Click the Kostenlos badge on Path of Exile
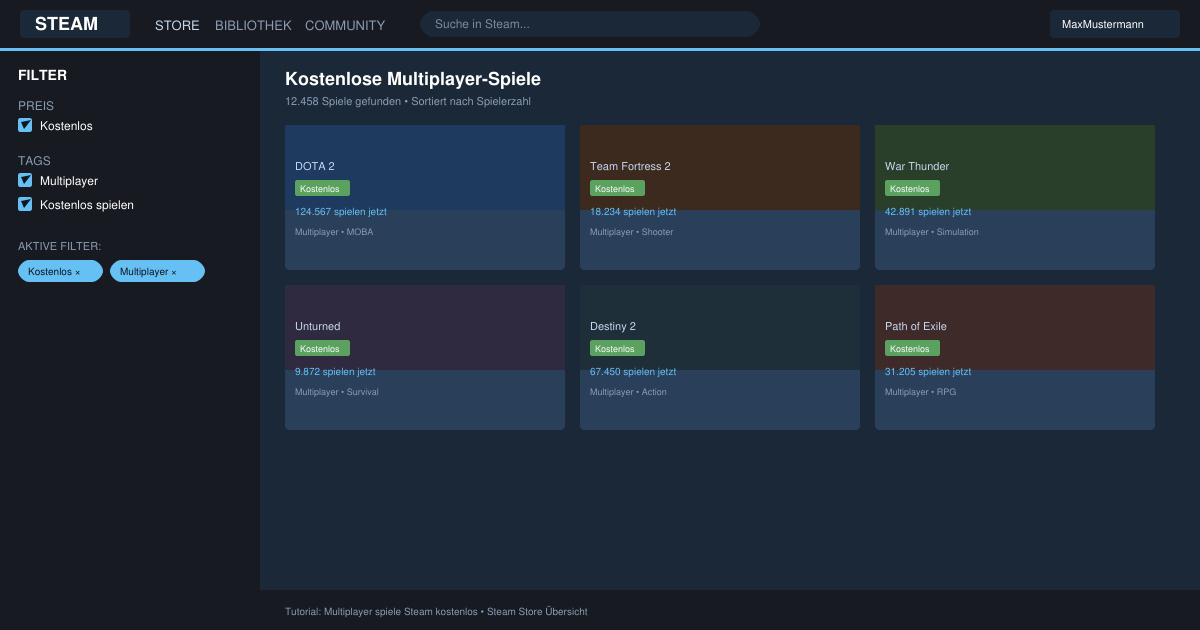The width and height of the screenshot is (1200, 630). [x=912, y=348]
